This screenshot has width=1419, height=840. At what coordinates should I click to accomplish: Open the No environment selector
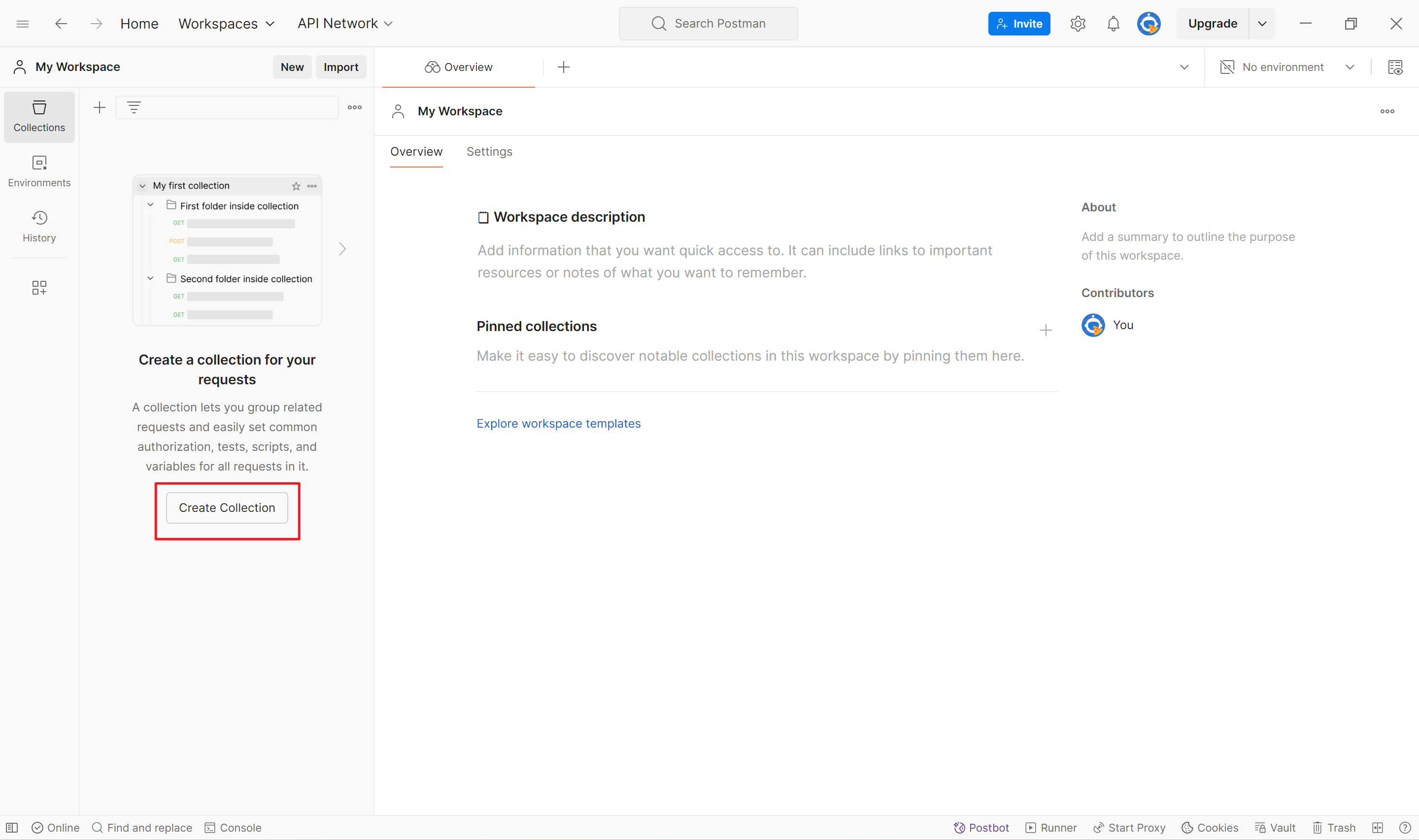[1287, 67]
